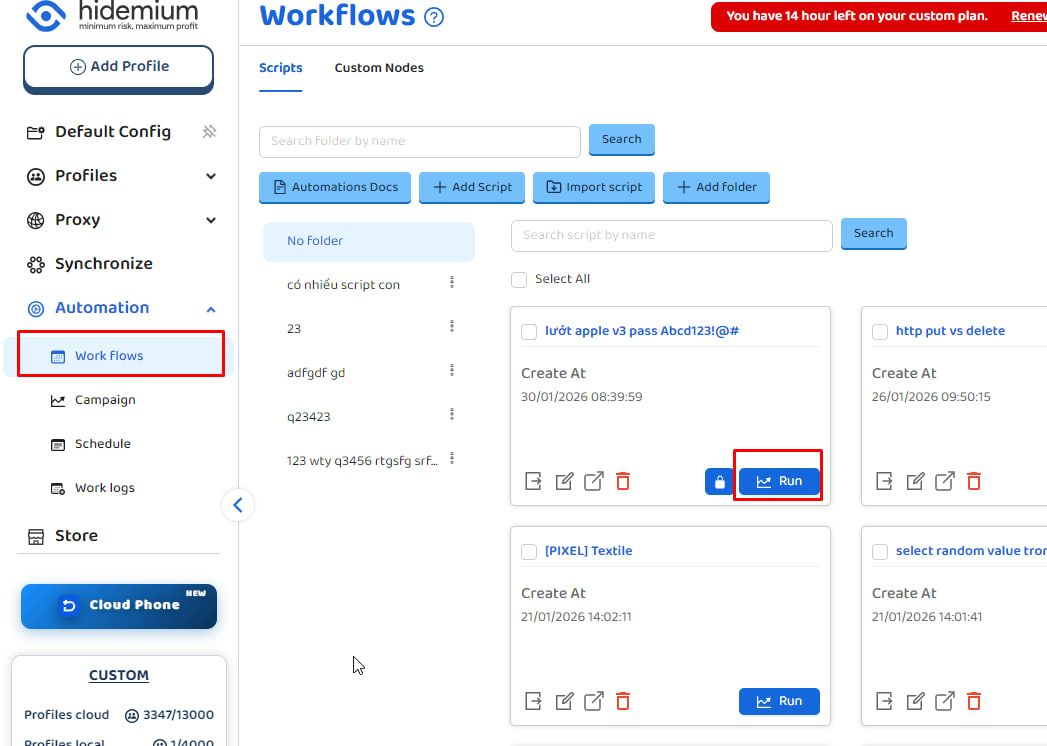Click the Search script by name field
The width and height of the screenshot is (1047, 746).
[x=671, y=235]
